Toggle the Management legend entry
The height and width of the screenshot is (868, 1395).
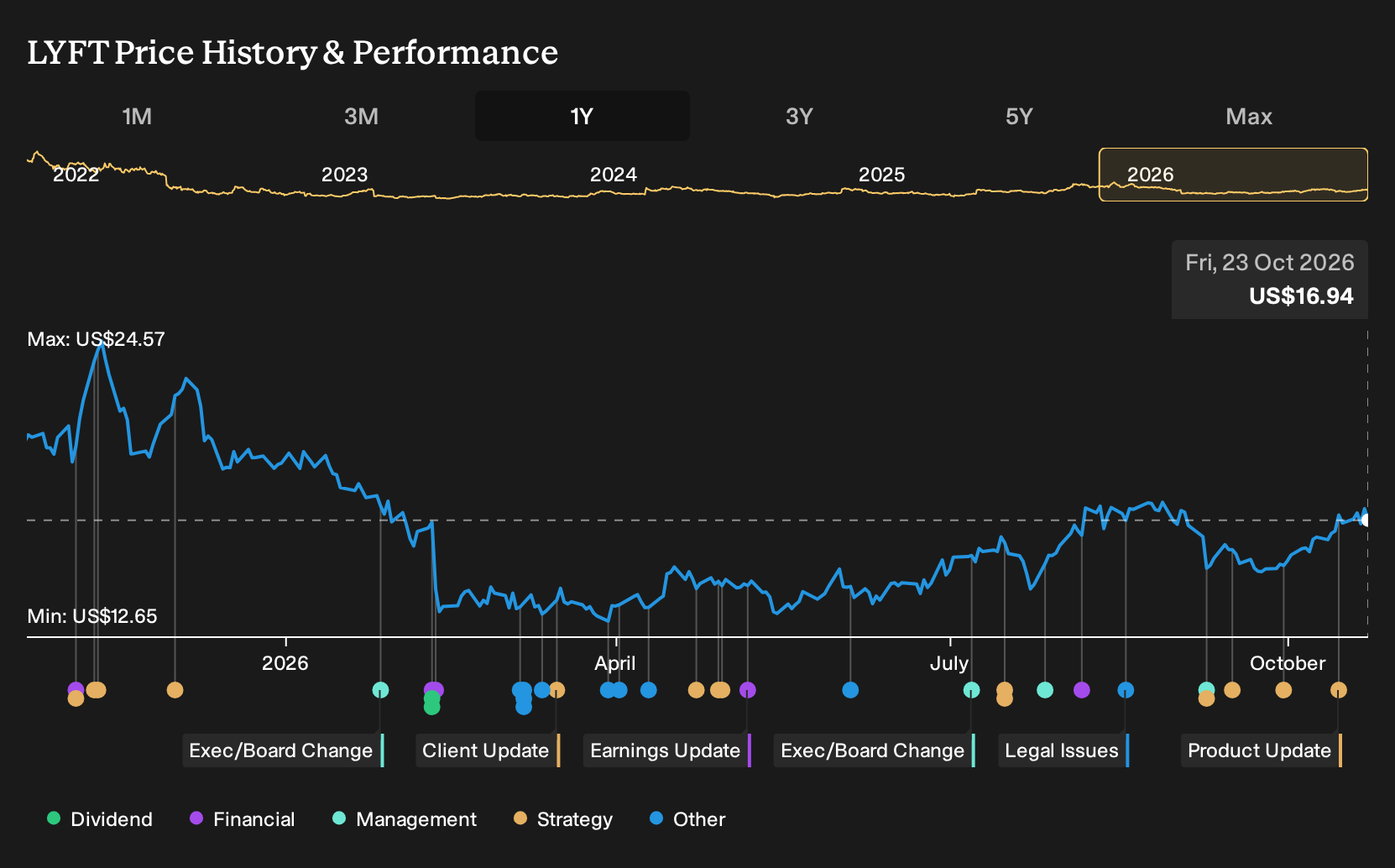pyautogui.click(x=405, y=819)
